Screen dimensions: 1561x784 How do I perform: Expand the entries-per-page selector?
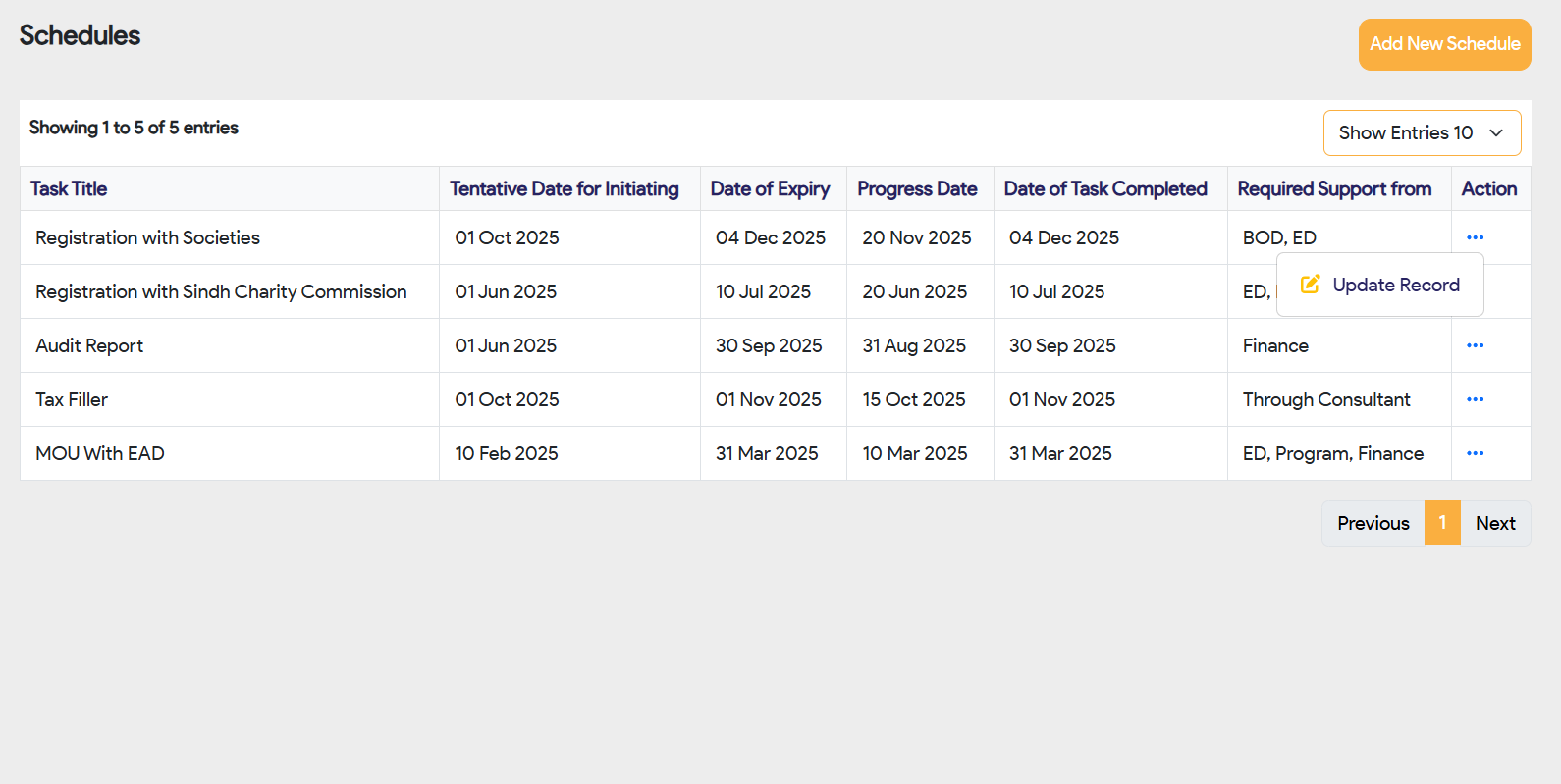coord(1422,132)
